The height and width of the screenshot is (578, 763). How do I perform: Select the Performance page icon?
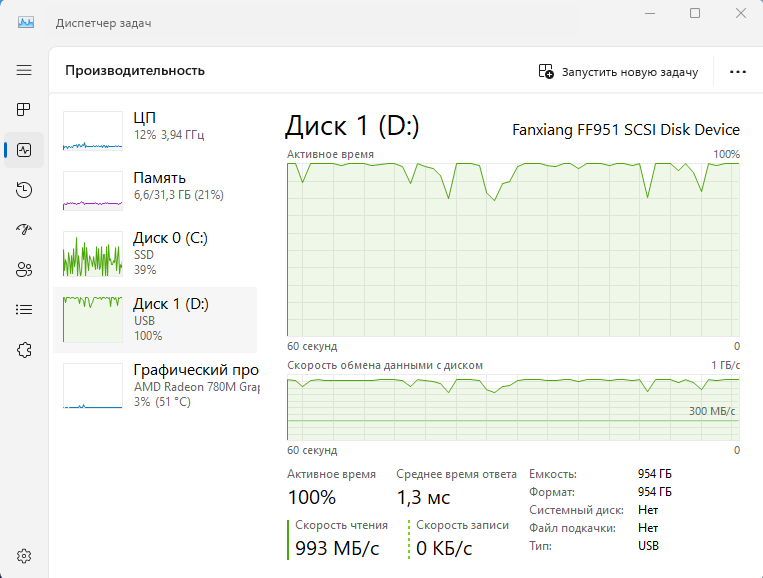24,150
